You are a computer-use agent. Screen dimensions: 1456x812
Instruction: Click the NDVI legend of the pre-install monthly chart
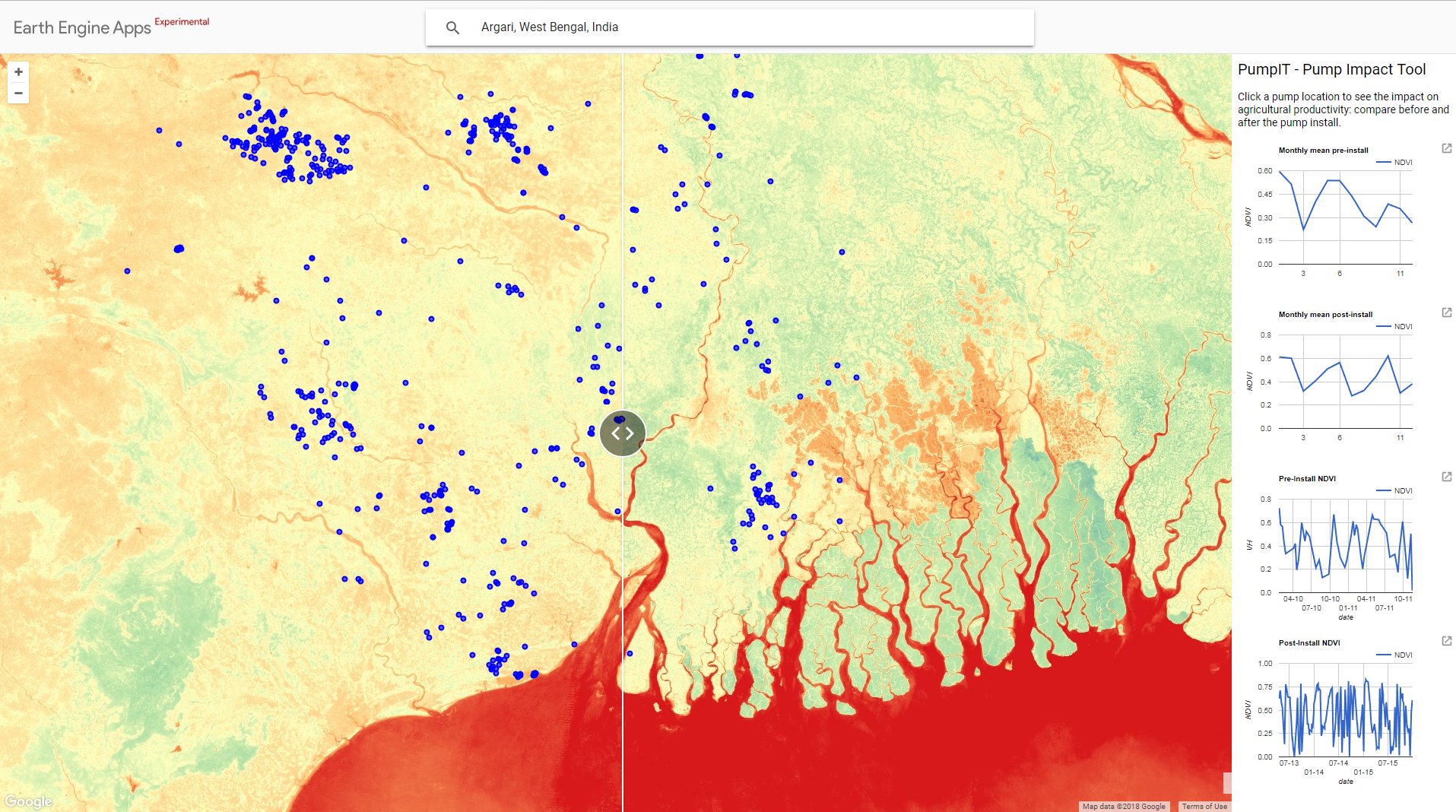(x=1394, y=163)
